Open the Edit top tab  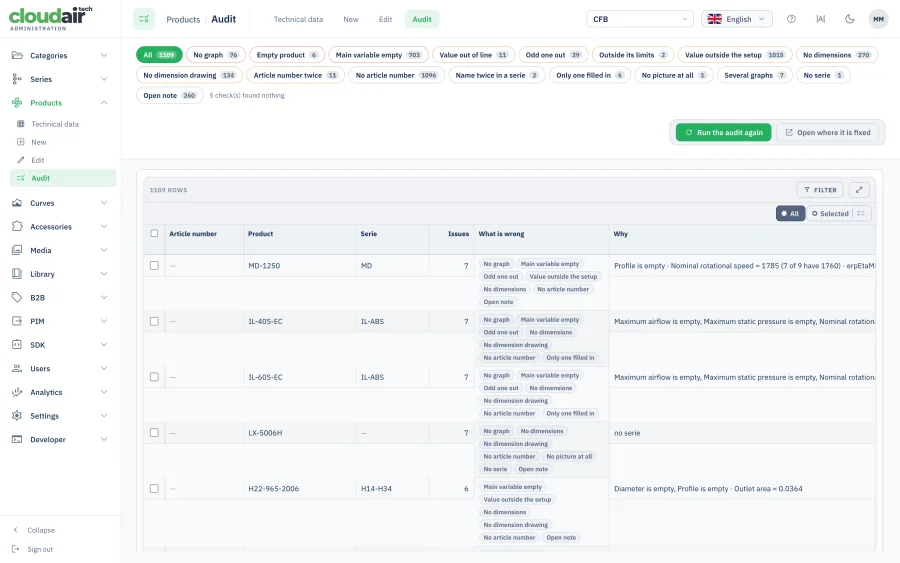[x=385, y=19]
